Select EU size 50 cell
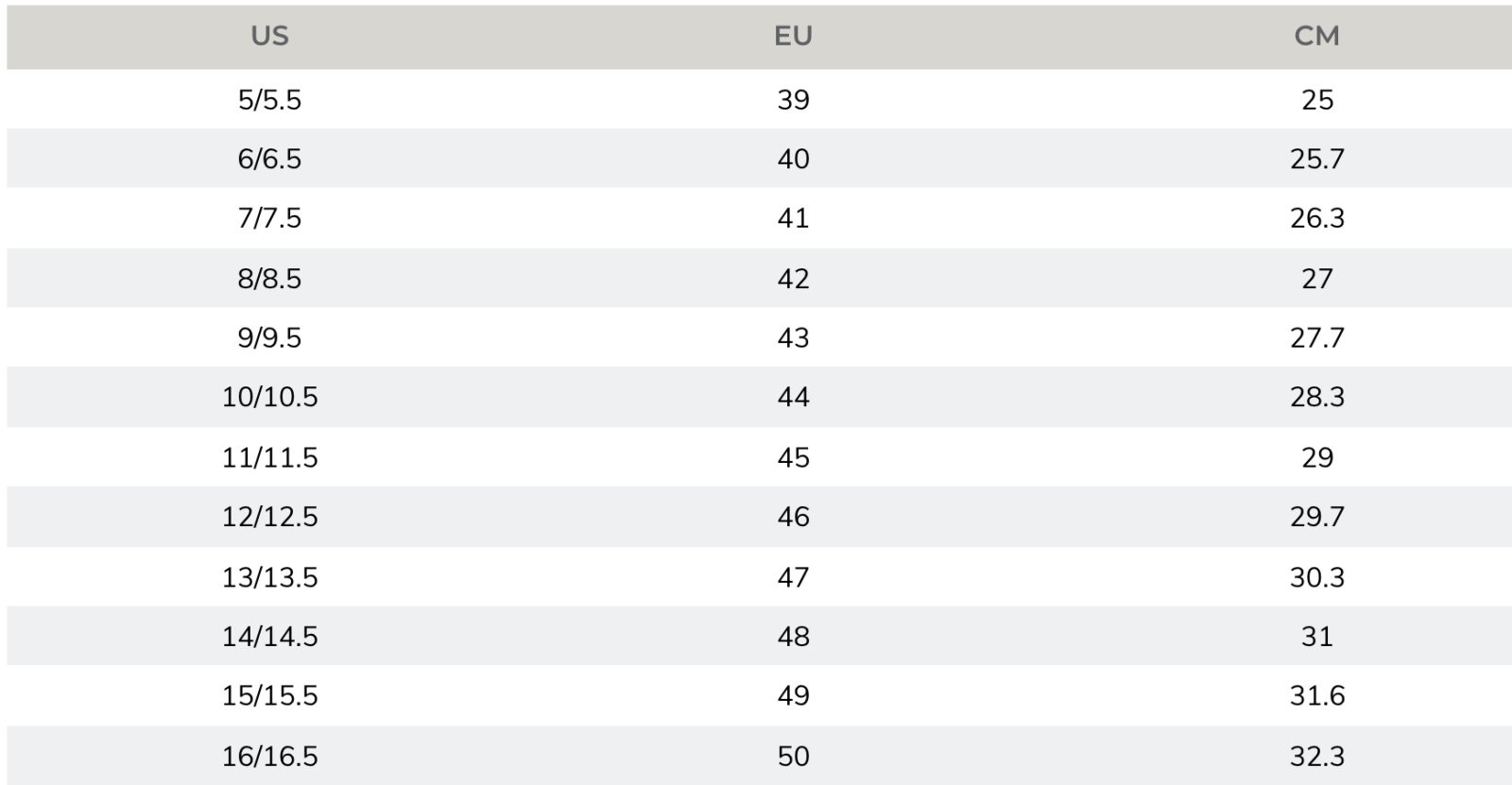Screen dimensions: 1512x785 [x=793, y=756]
